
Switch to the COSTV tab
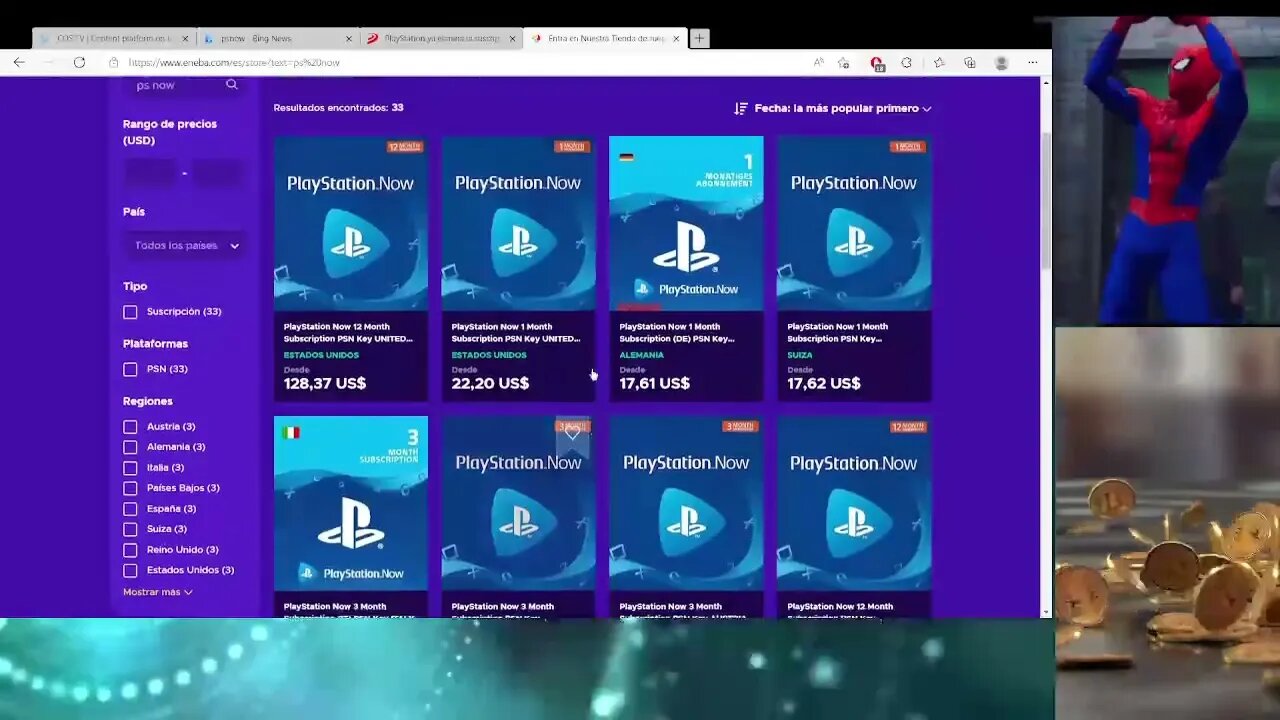(113, 38)
